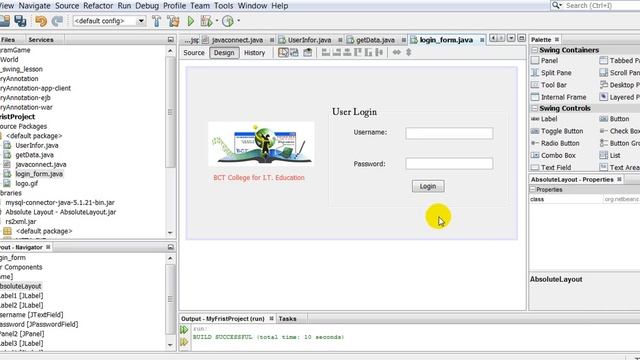
Task: Collapse the Properties category in the properties panel
Action: click(533, 189)
